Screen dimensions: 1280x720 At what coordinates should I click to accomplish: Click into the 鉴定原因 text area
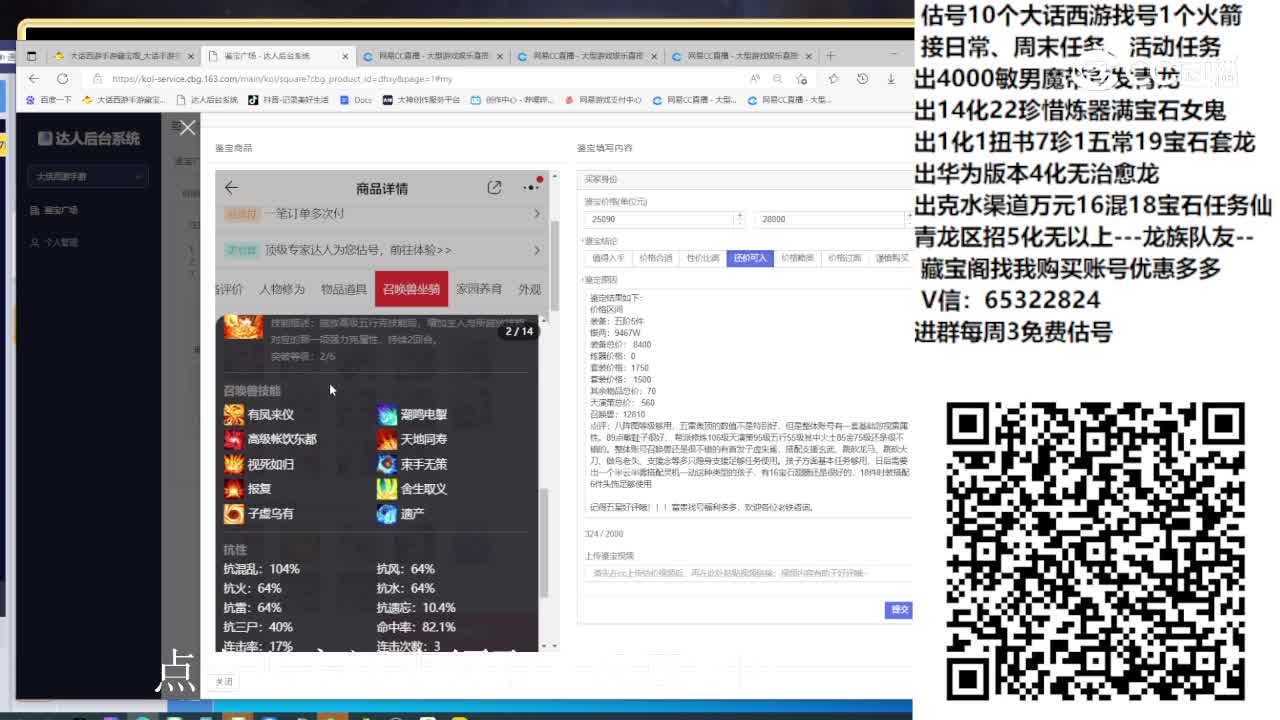pos(748,403)
